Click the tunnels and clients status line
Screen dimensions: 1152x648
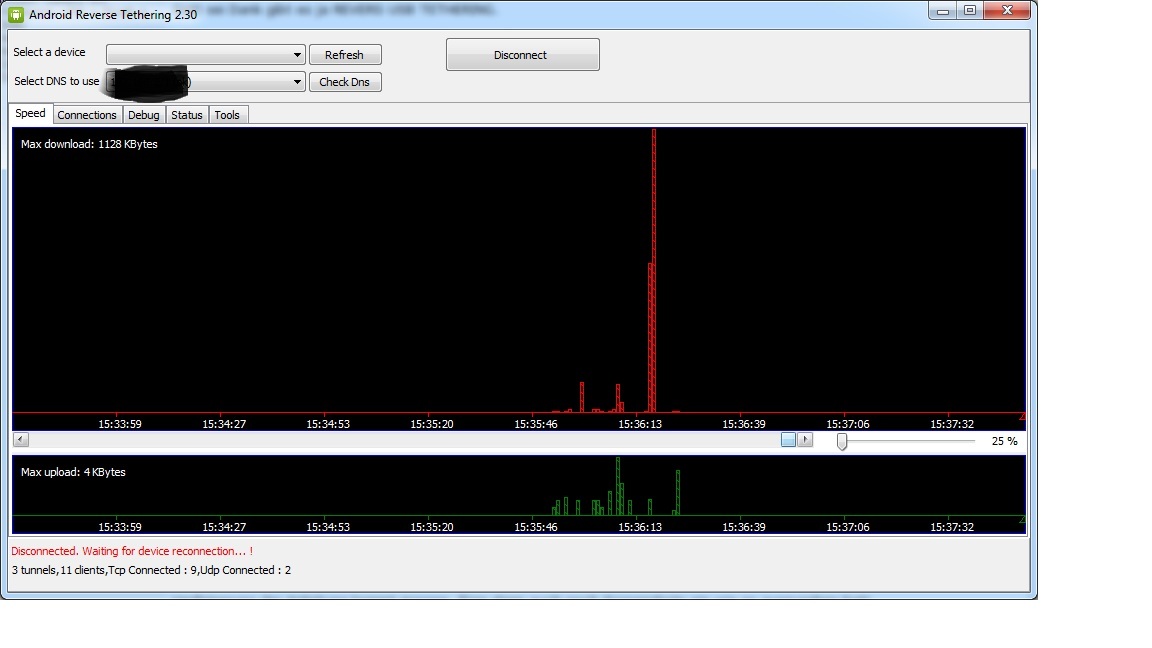point(151,570)
